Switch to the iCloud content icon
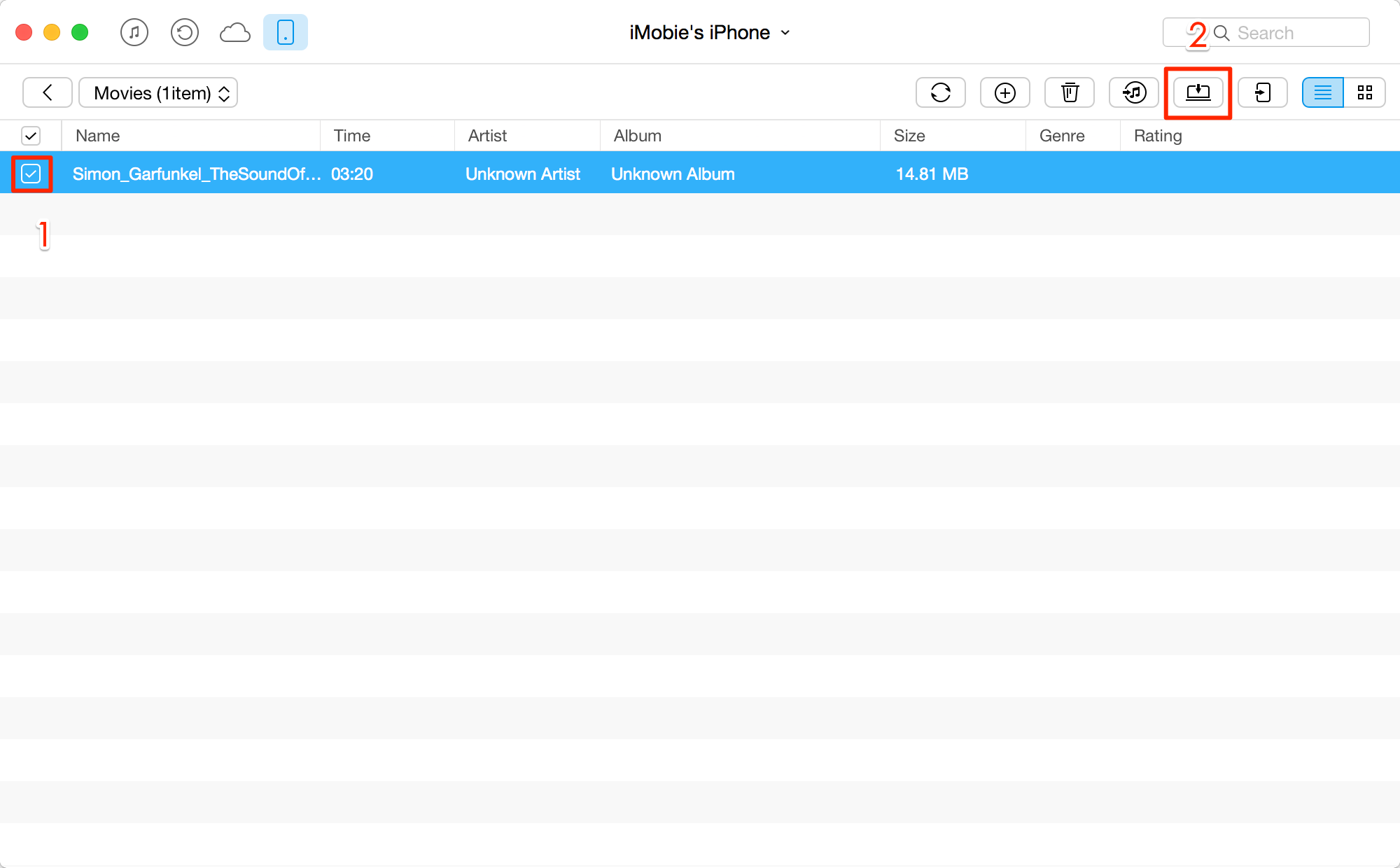Screen dimensions: 1400x868 click(235, 32)
